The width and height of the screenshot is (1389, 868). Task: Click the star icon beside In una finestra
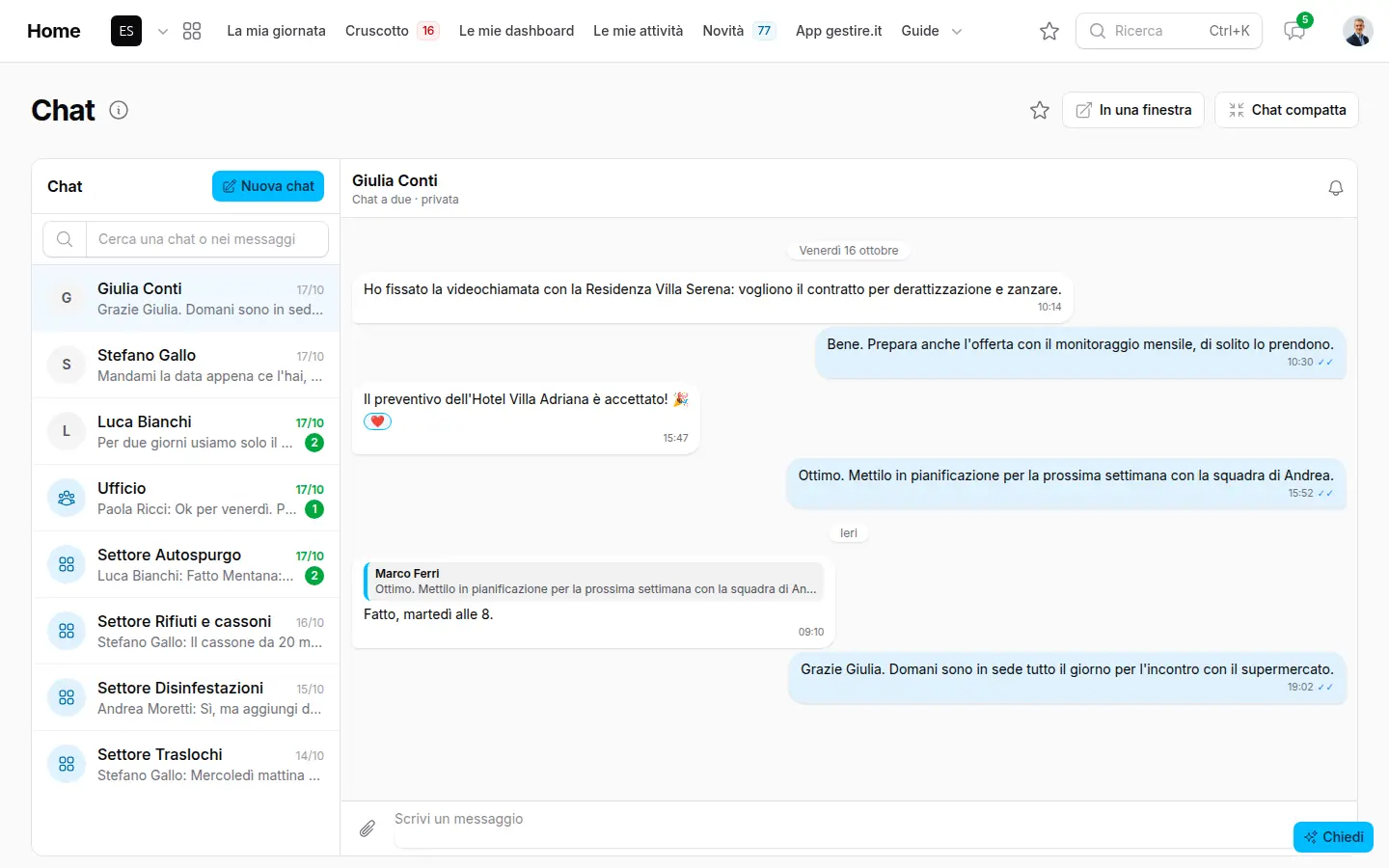pos(1040,110)
